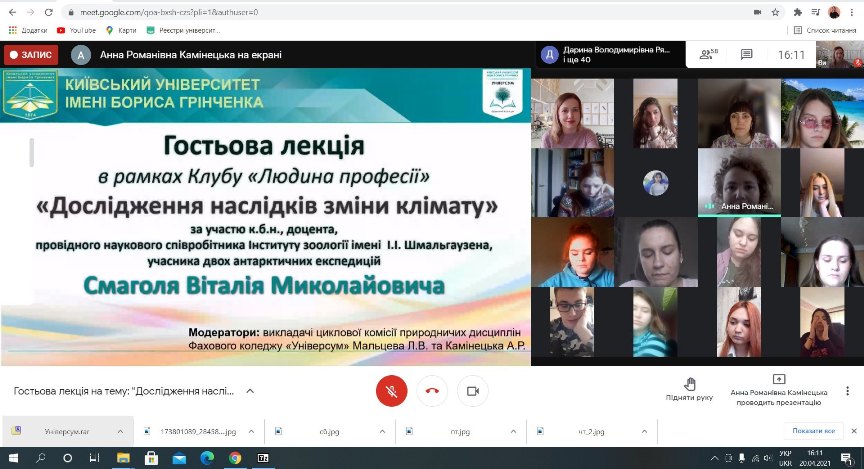Click the Chrome profile avatar
Screen dimensions: 864x469
(x=834, y=12)
